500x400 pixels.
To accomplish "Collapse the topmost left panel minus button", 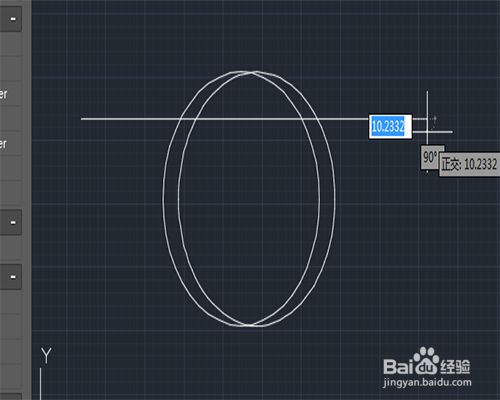I will point(11,19).
